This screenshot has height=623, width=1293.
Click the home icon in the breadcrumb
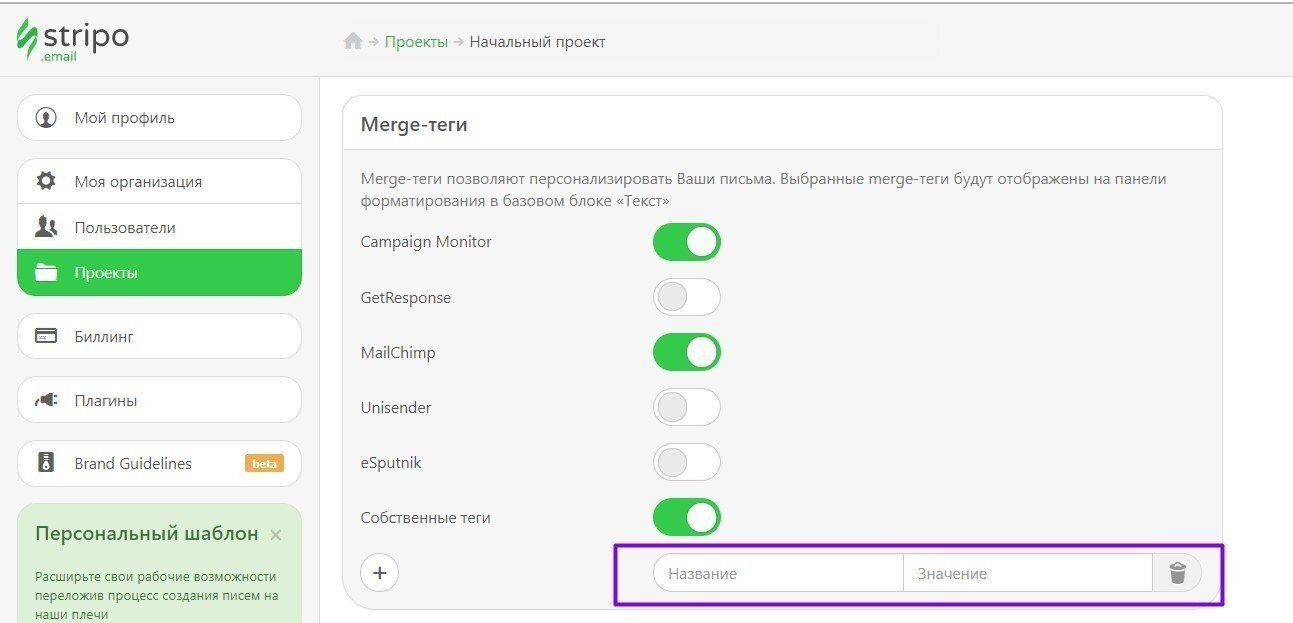tap(351, 41)
